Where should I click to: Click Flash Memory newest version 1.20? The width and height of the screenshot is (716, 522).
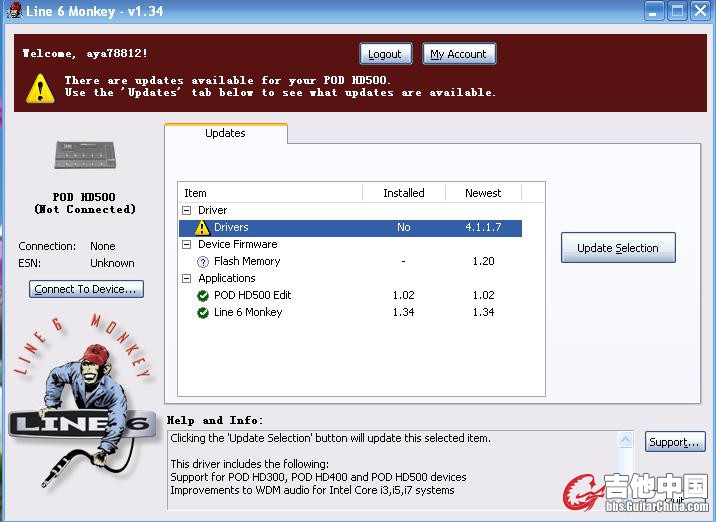[484, 262]
